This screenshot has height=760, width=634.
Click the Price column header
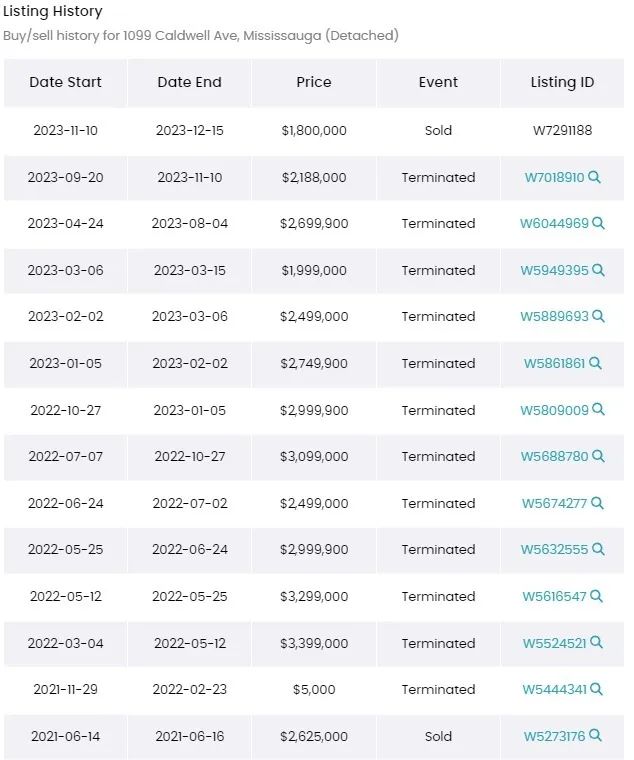(314, 82)
